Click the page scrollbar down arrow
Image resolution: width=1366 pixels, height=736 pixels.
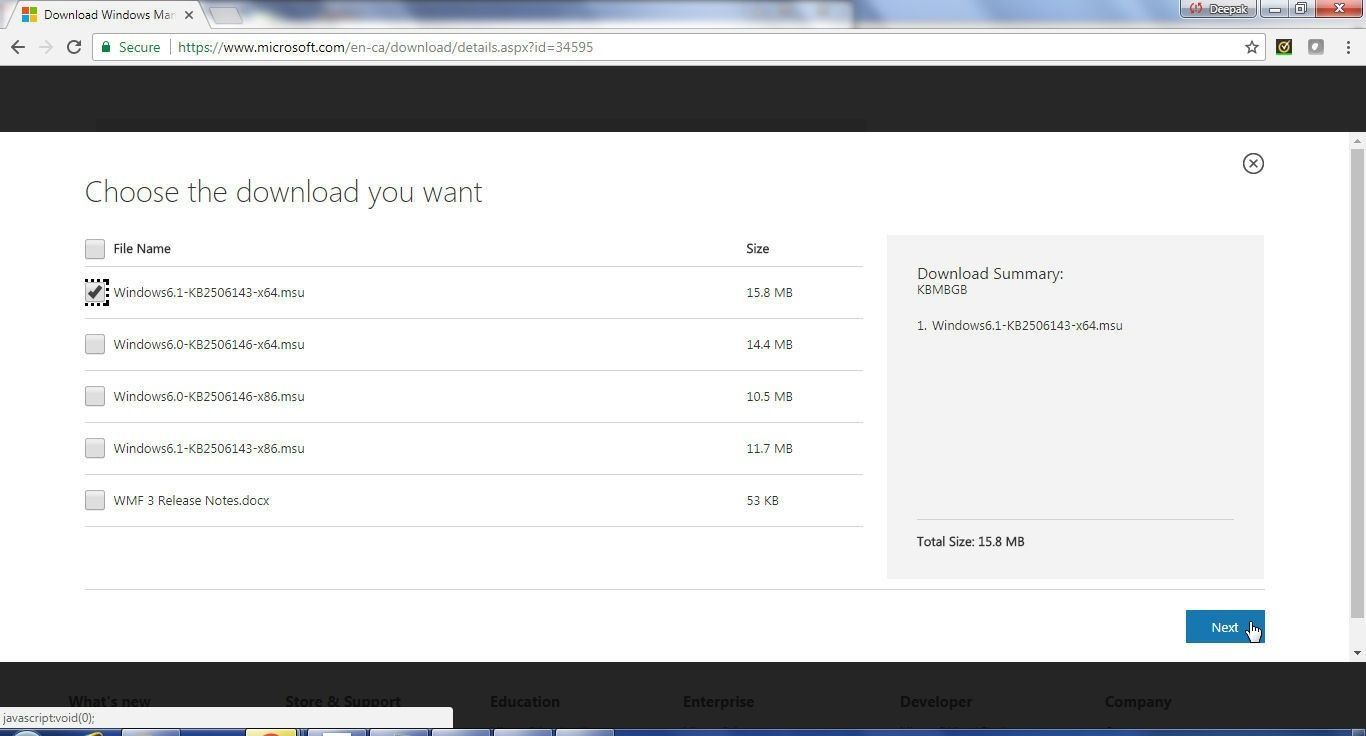[x=1357, y=653]
